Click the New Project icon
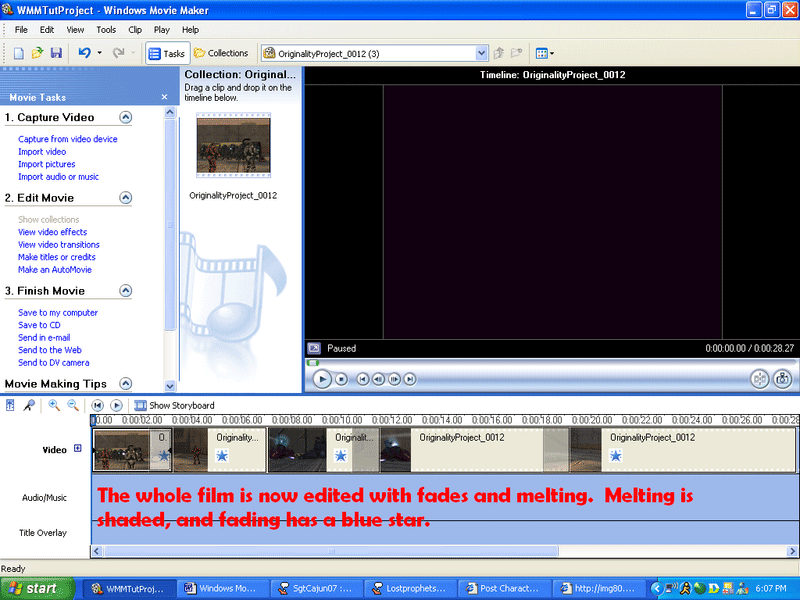 click(x=18, y=53)
